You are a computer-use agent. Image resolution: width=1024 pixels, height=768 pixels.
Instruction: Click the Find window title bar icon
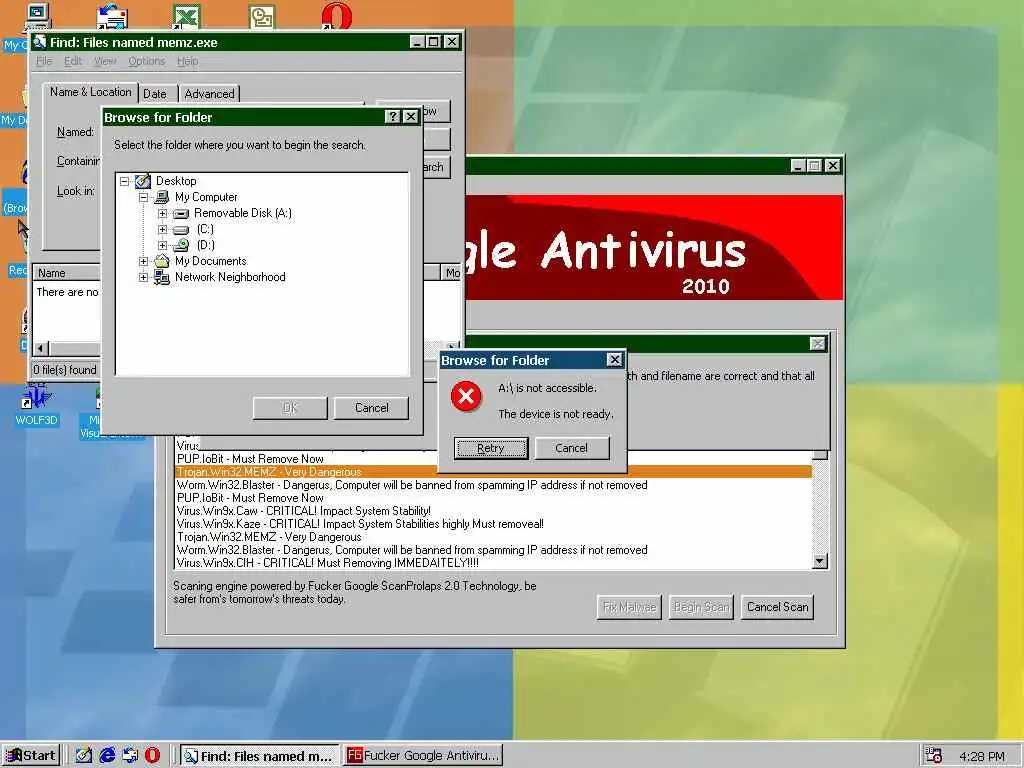tap(40, 42)
